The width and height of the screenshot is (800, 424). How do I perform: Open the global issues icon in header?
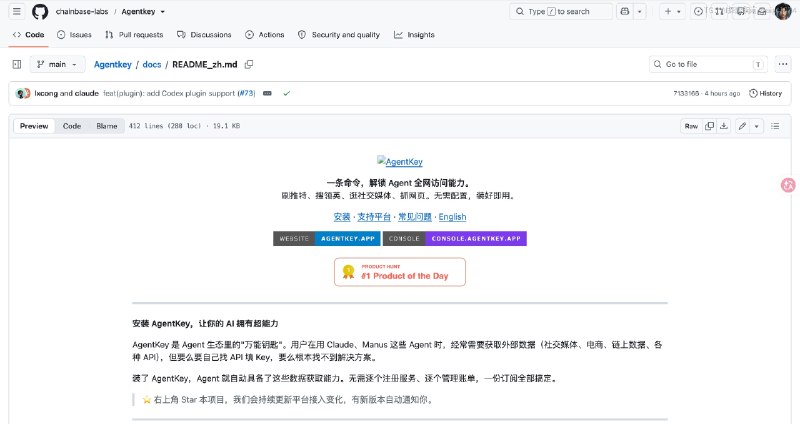pyautogui.click(x=698, y=11)
